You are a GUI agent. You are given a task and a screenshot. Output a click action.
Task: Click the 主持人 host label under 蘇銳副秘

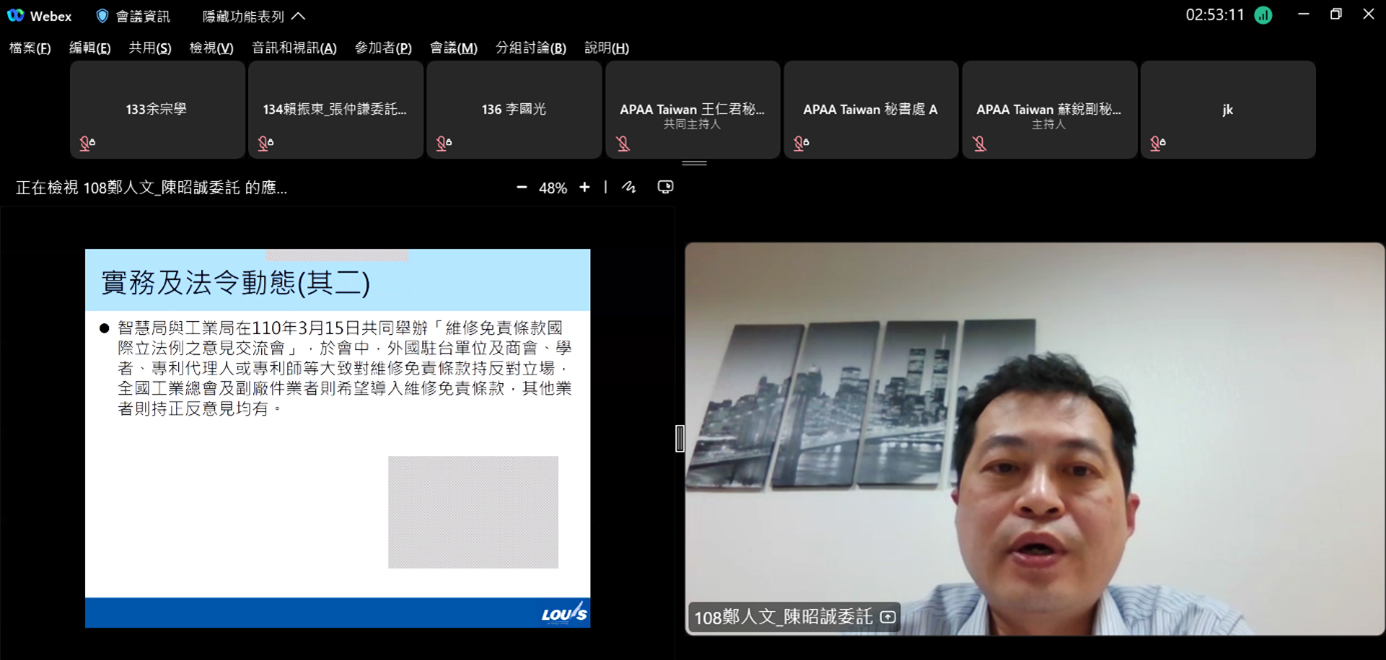click(1049, 124)
